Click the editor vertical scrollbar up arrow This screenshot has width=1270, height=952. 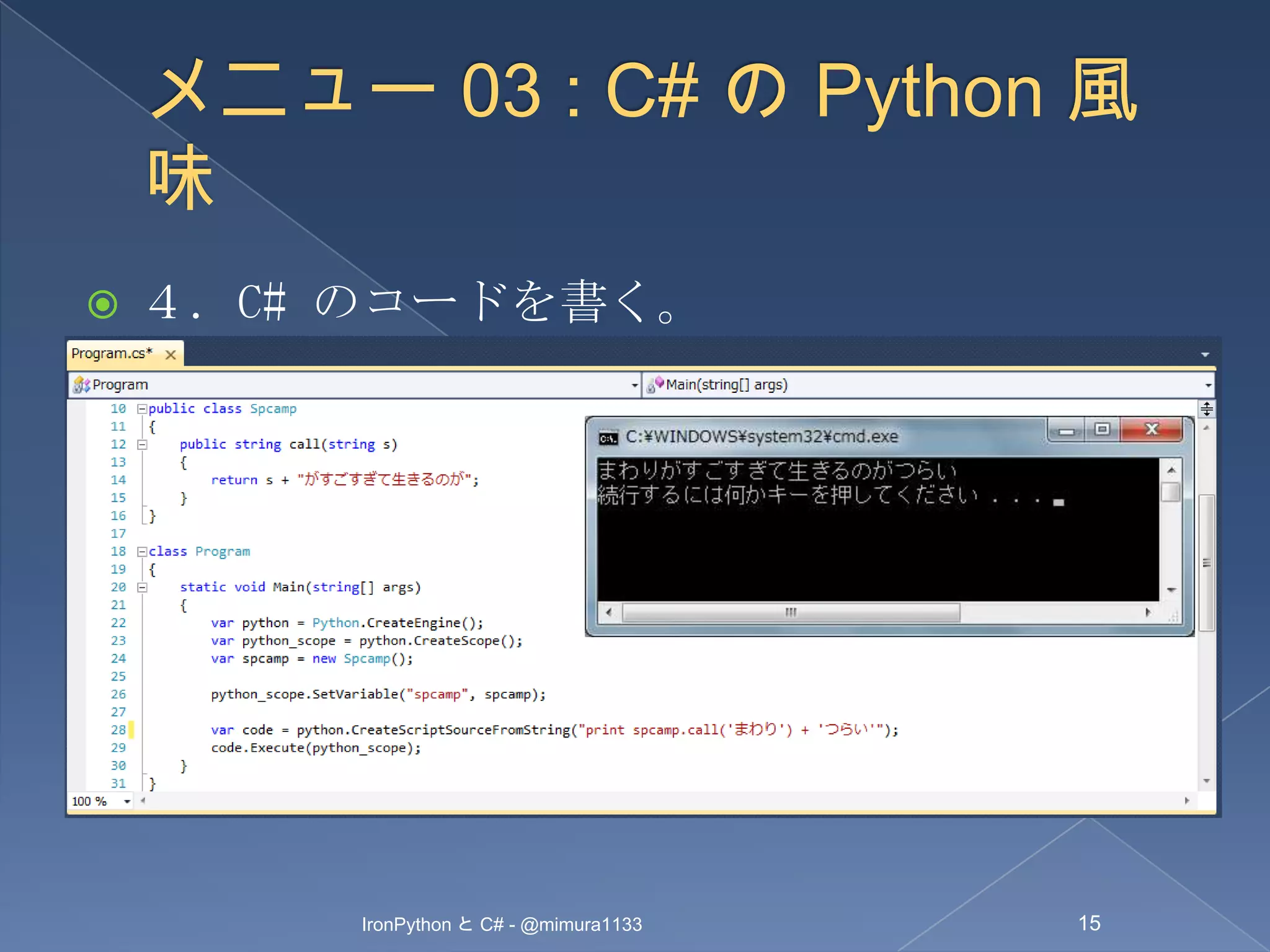tap(1207, 427)
